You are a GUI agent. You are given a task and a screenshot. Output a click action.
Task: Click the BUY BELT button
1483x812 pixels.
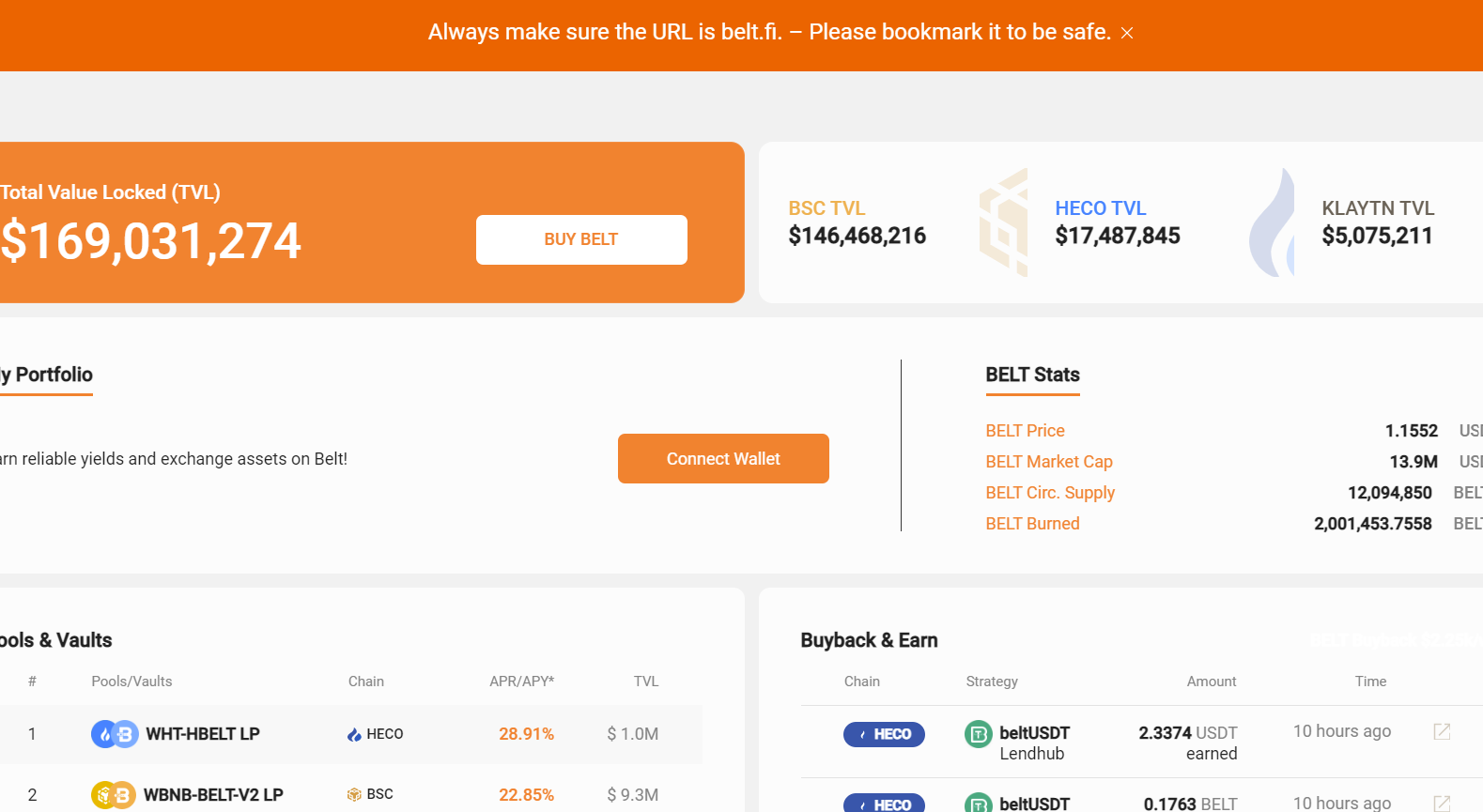click(581, 239)
